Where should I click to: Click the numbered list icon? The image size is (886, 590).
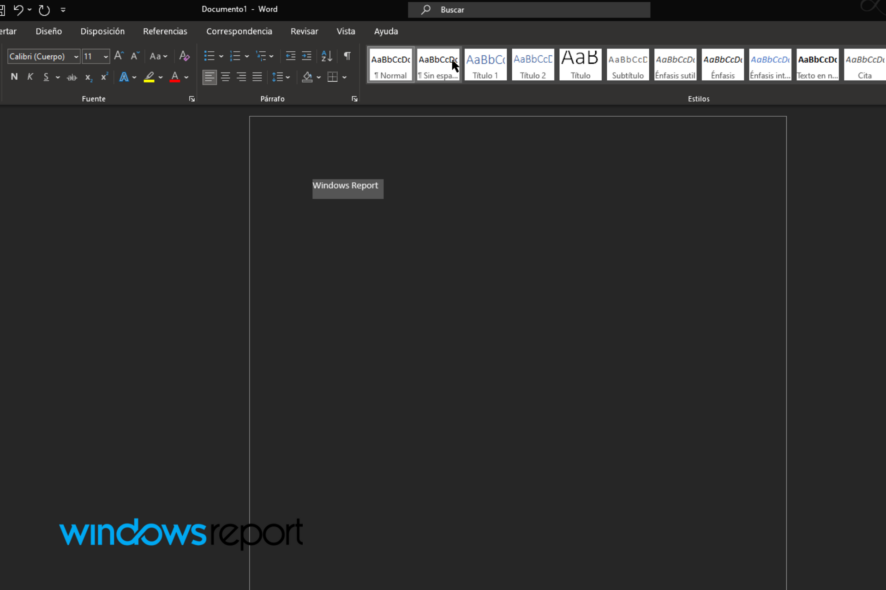(235, 56)
